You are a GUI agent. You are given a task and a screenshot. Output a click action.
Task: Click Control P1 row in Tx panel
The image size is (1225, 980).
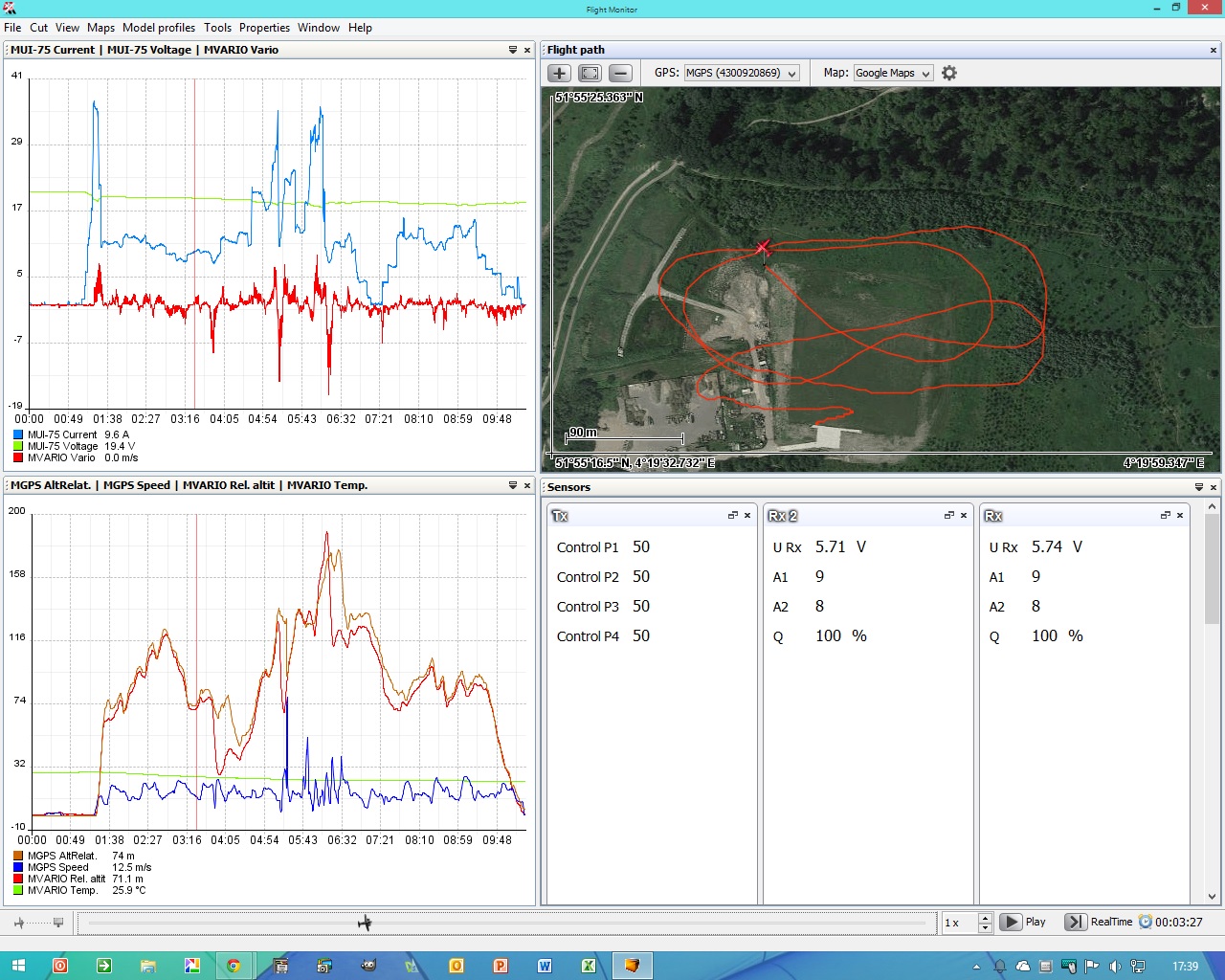tap(603, 547)
